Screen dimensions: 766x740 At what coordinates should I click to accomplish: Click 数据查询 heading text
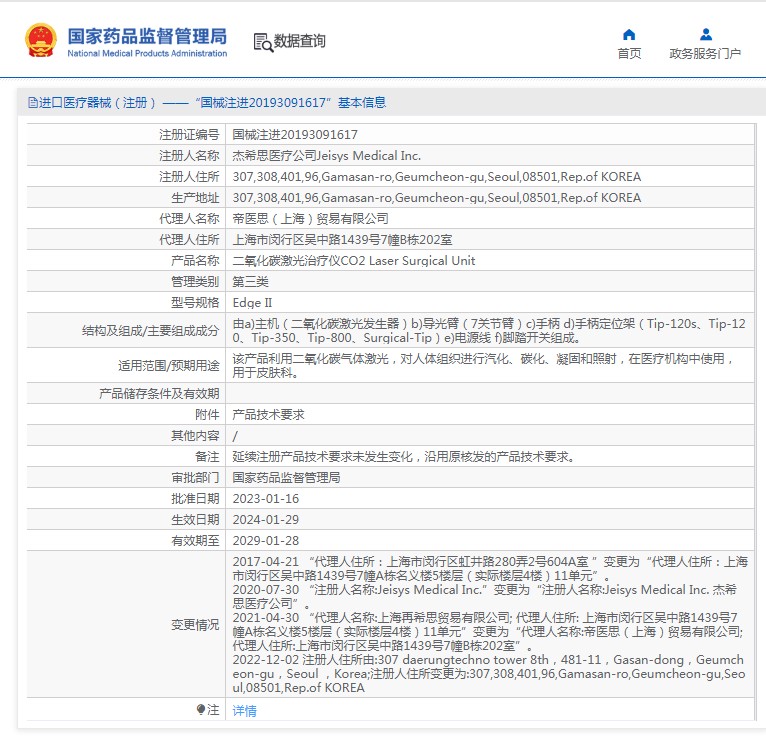(299, 41)
